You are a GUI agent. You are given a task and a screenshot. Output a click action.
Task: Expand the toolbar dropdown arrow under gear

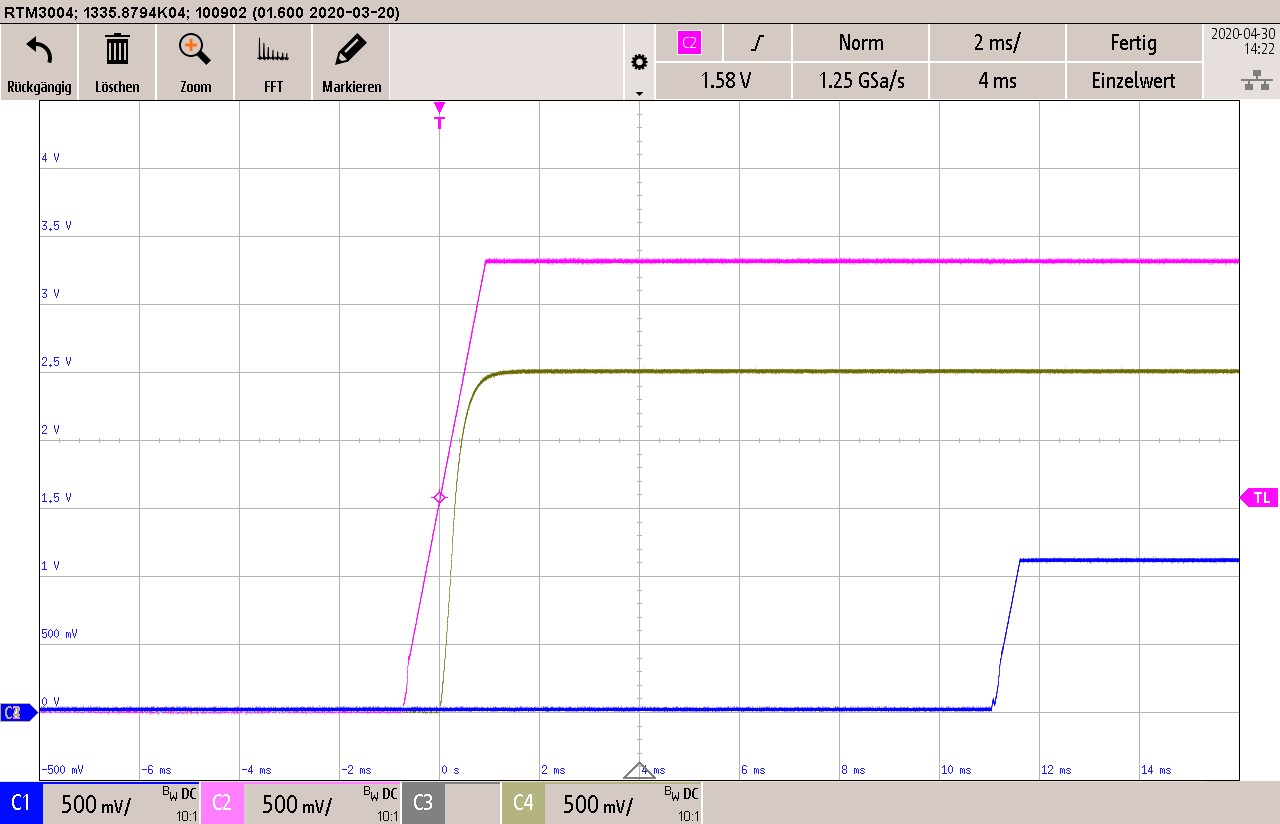(639, 93)
